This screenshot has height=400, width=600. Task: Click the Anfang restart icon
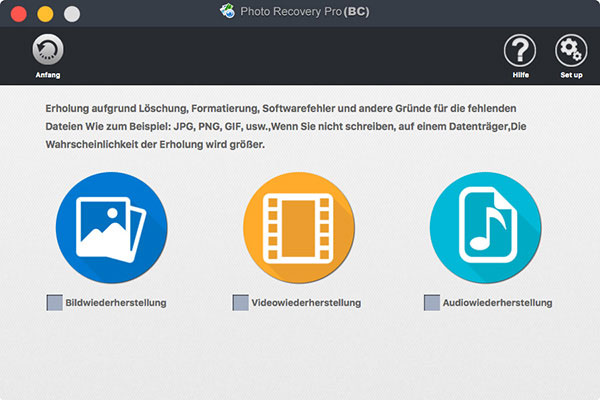point(48,50)
